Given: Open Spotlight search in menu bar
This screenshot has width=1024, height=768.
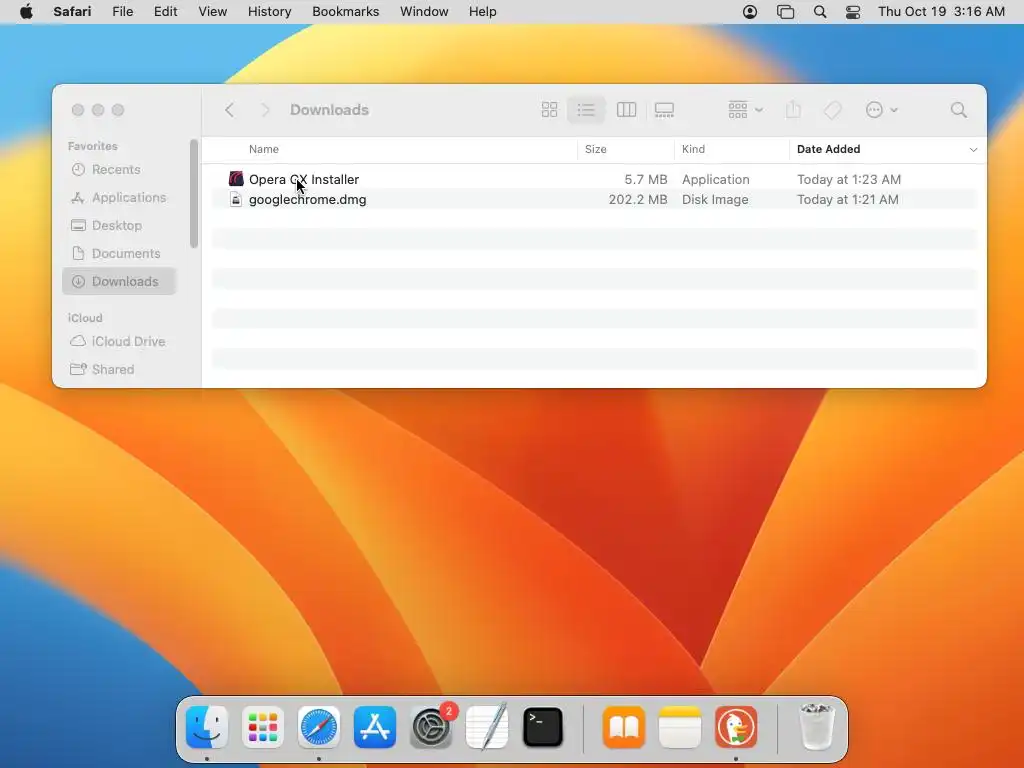Looking at the screenshot, I should pyautogui.click(x=820, y=12).
